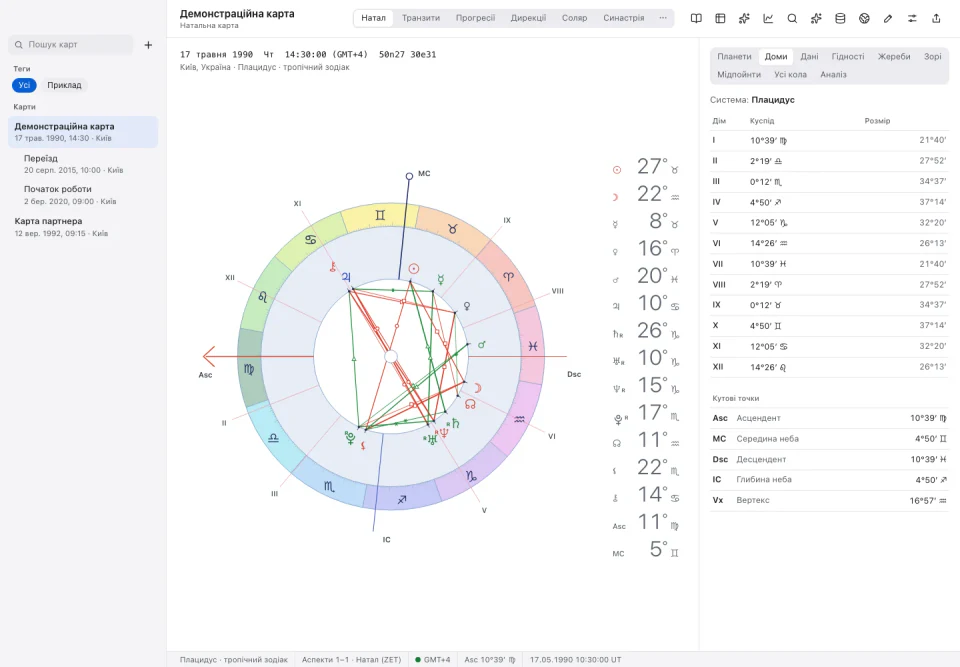Click the Sun glyph at 27° Taurus in list
This screenshot has width=960, height=667.
pos(617,170)
